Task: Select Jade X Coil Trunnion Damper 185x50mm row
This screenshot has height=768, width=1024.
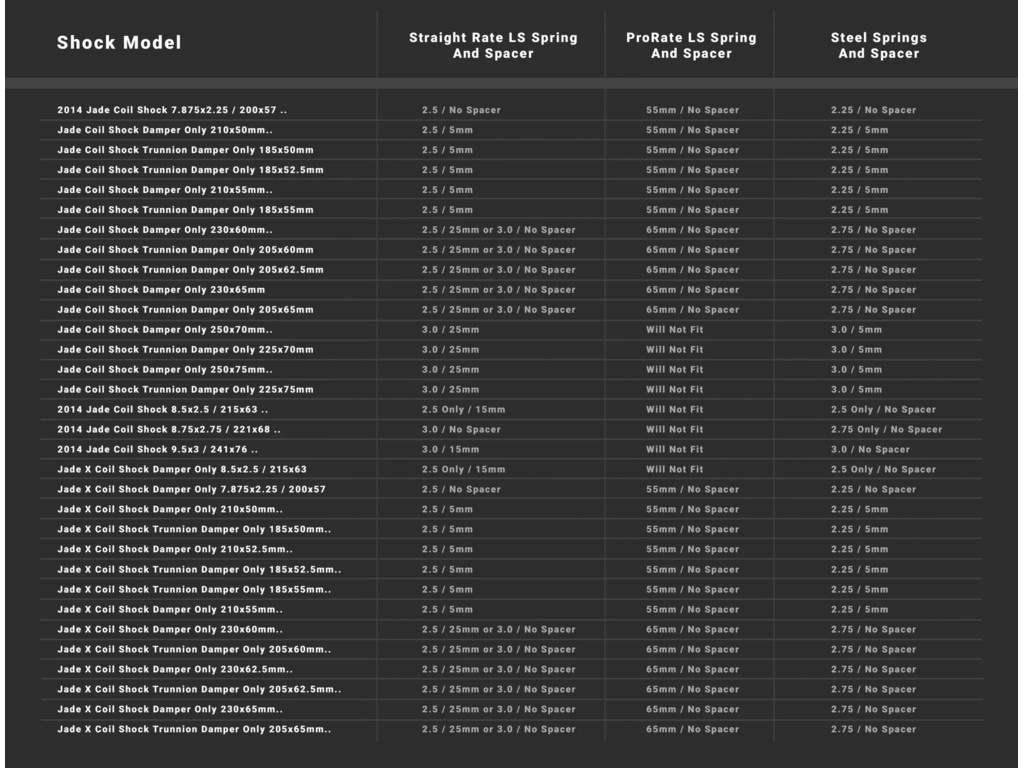Action: [x=194, y=530]
